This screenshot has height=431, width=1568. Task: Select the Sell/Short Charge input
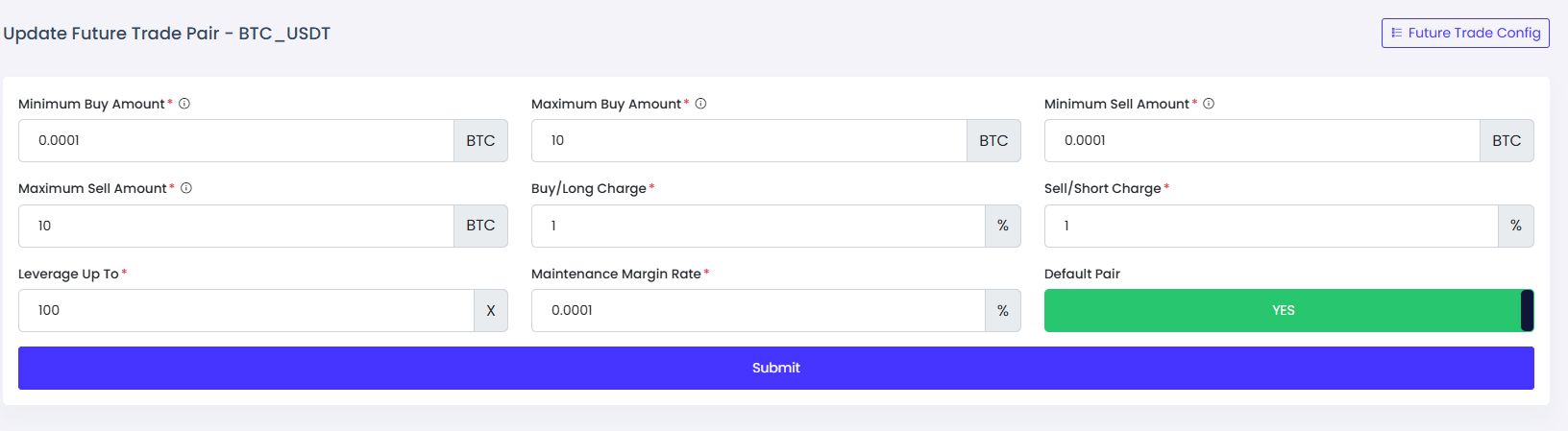coord(1271,226)
